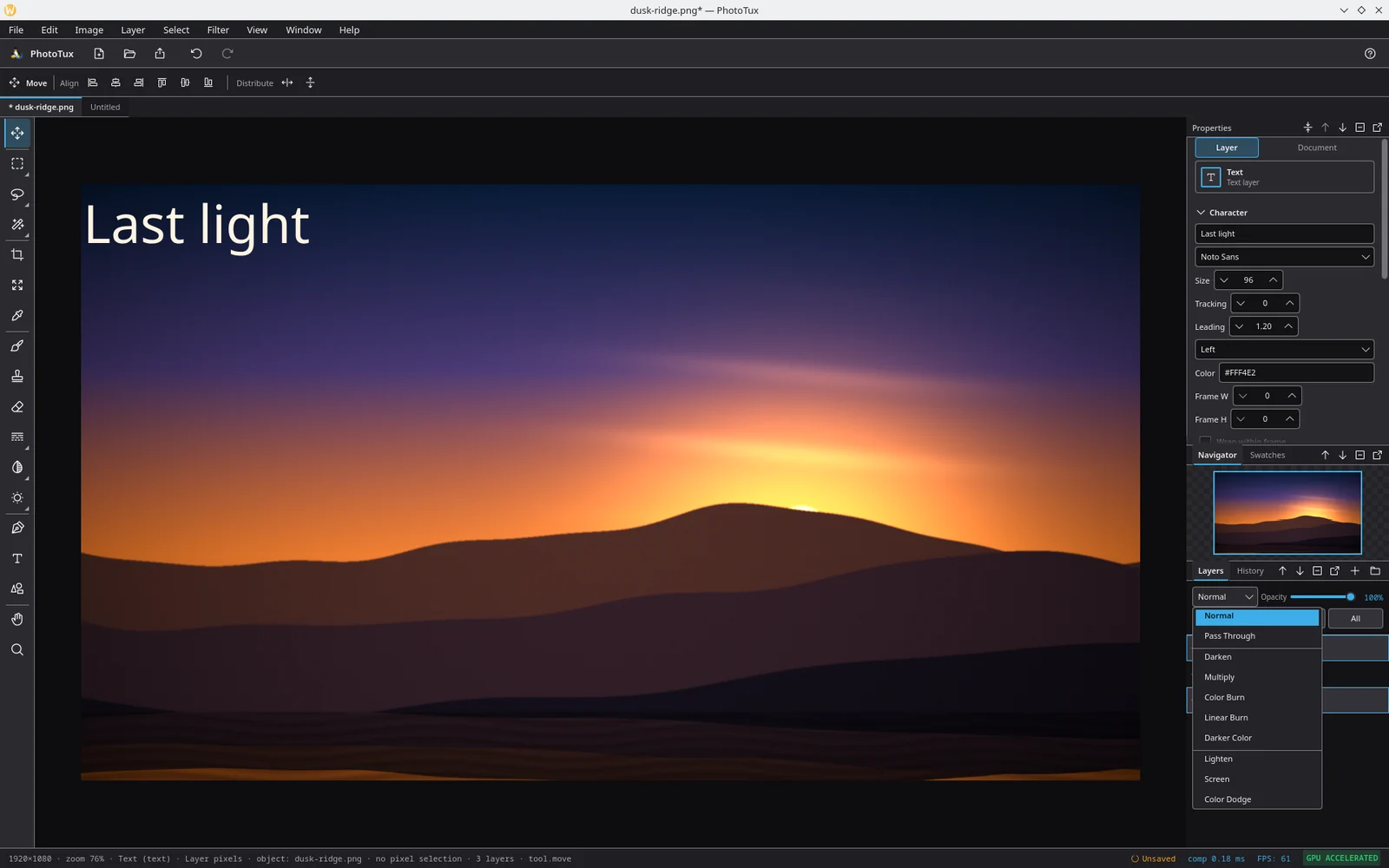The height and width of the screenshot is (868, 1389).
Task: Select the Move tool in left toolbox
Action: (x=17, y=133)
